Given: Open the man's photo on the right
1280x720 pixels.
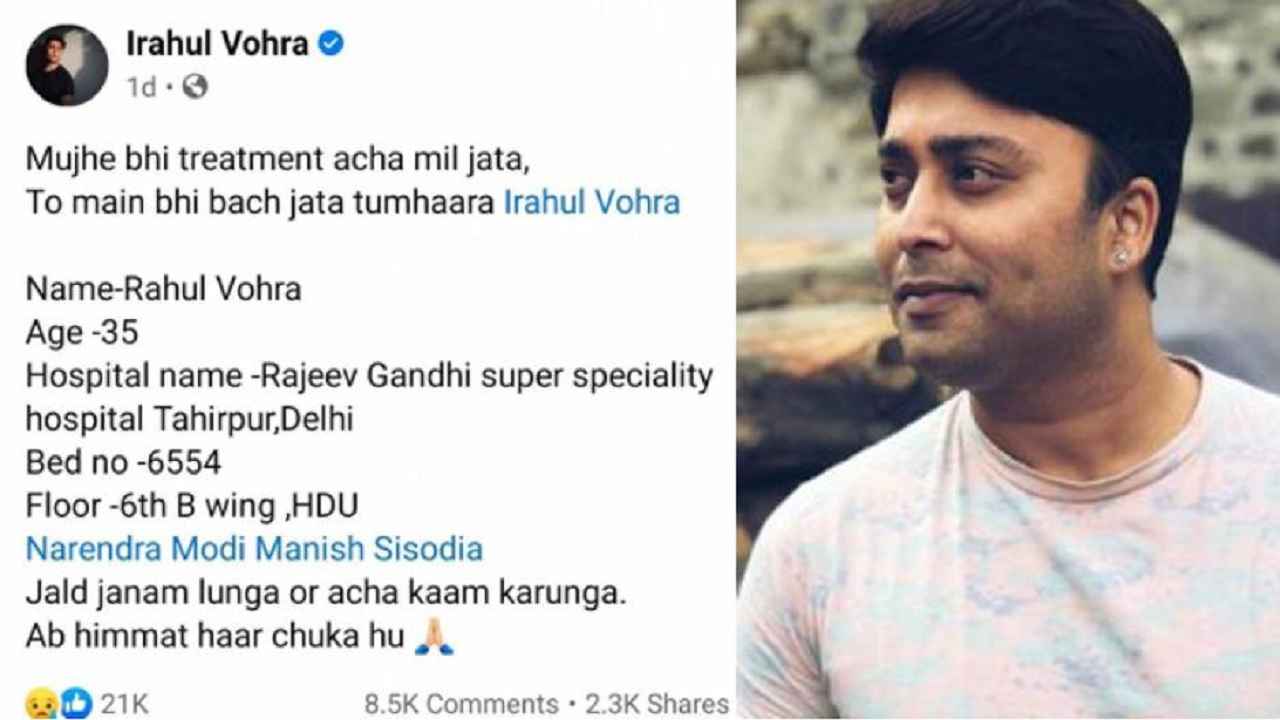Looking at the screenshot, I should tap(1008, 360).
